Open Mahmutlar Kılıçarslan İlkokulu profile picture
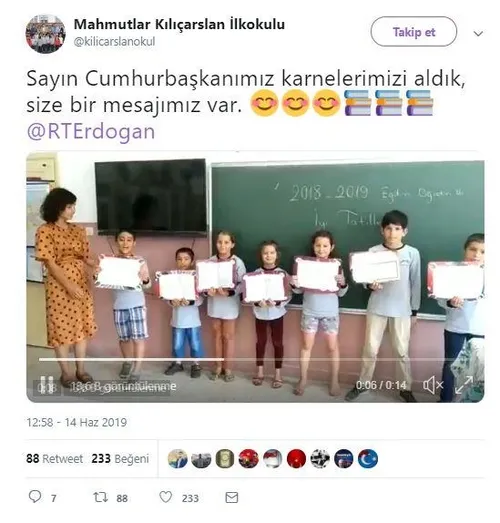The width and height of the screenshot is (500, 523). [x=45, y=34]
